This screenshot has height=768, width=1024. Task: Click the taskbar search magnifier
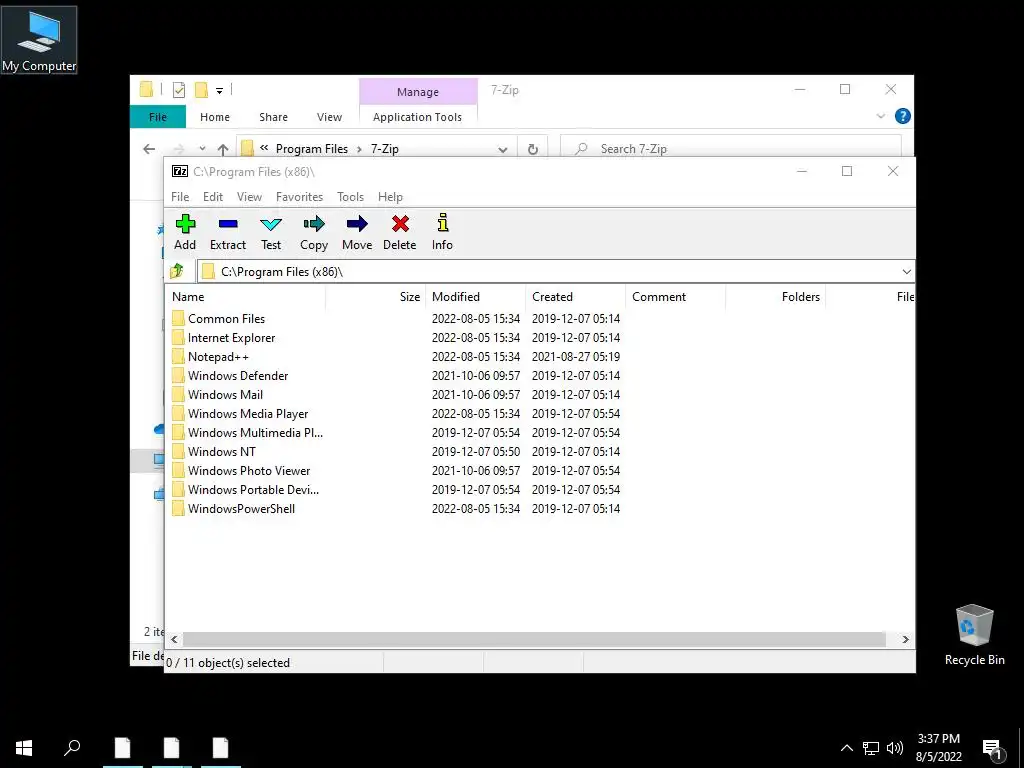point(72,747)
